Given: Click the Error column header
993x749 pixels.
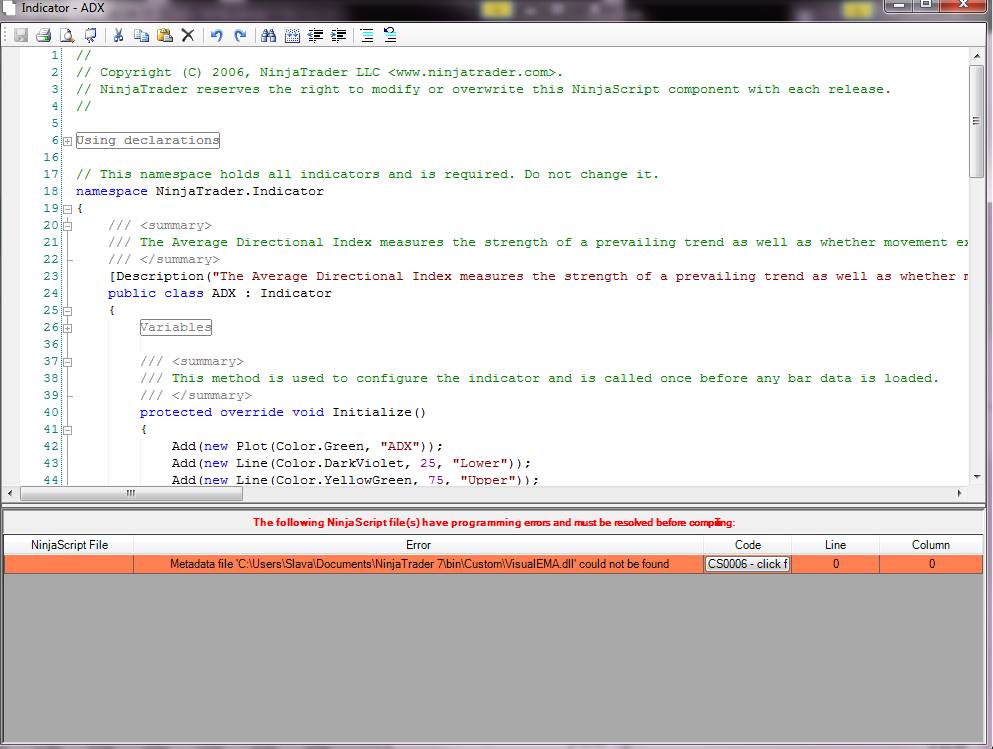Looking at the screenshot, I should click(418, 544).
